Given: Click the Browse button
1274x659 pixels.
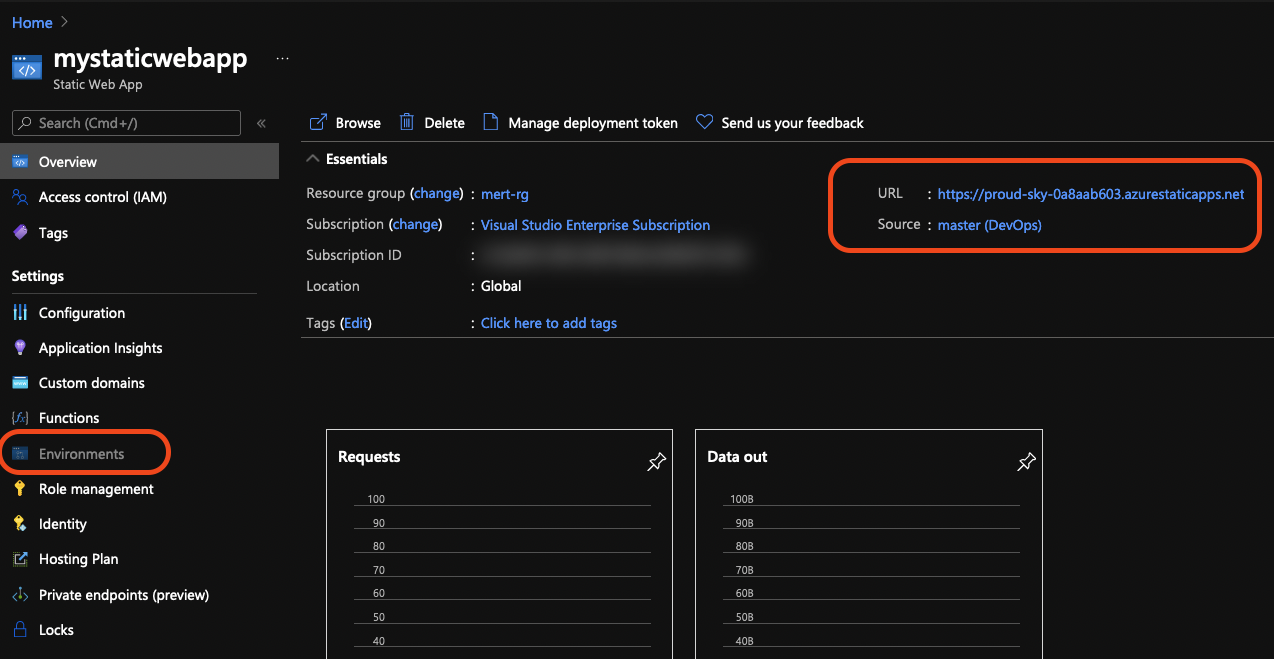Looking at the screenshot, I should coord(345,122).
